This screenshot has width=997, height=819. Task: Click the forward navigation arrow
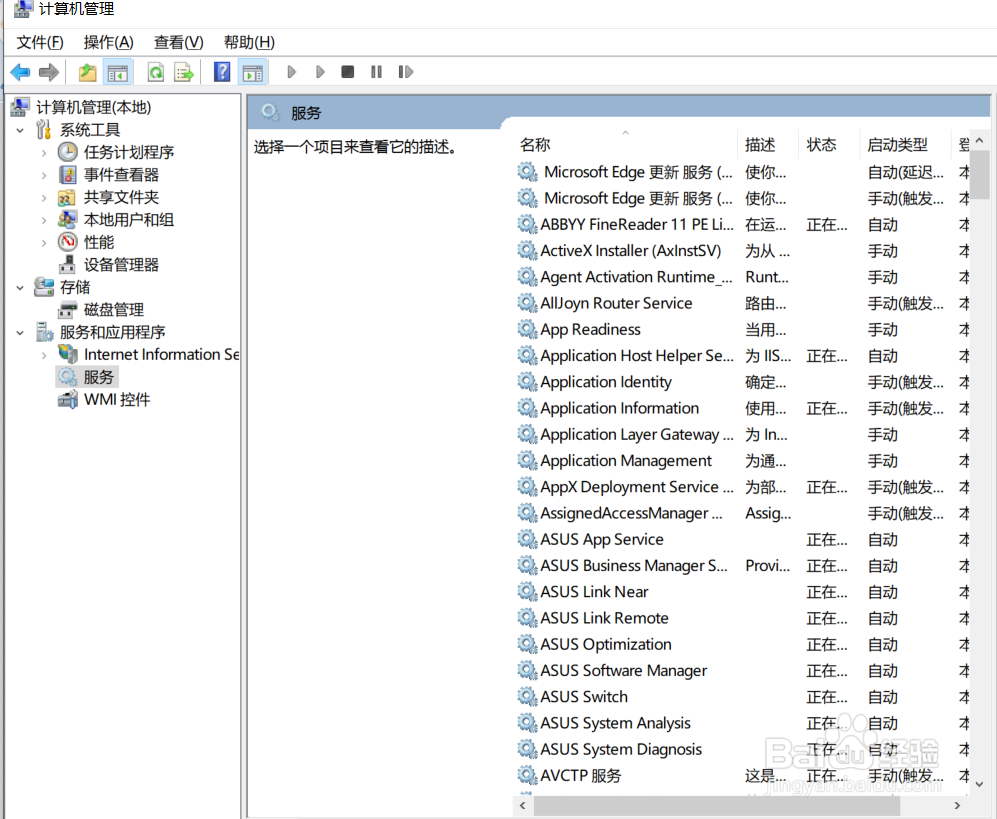click(x=47, y=71)
